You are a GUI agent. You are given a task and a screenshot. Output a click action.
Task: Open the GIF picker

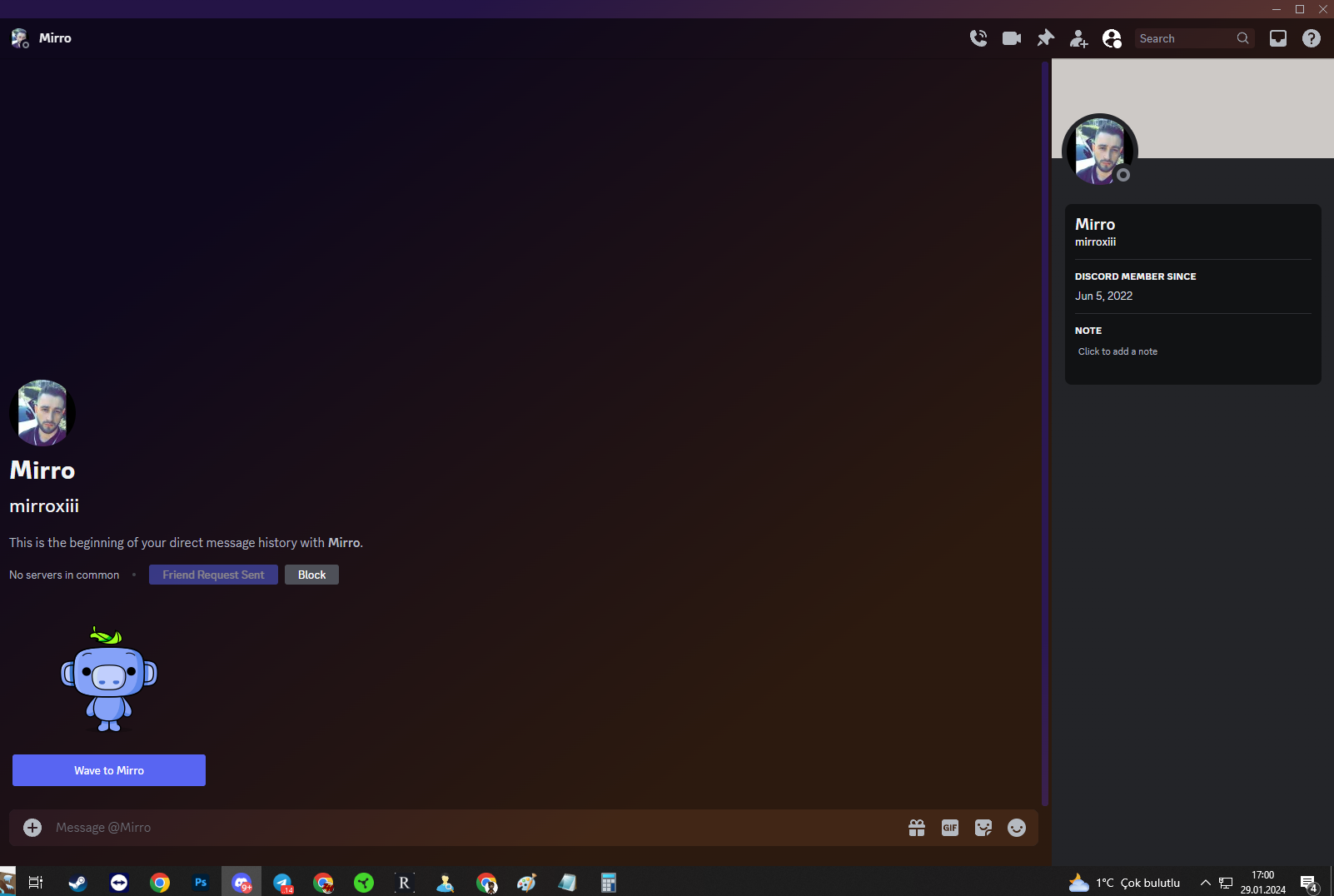pyautogui.click(x=950, y=828)
